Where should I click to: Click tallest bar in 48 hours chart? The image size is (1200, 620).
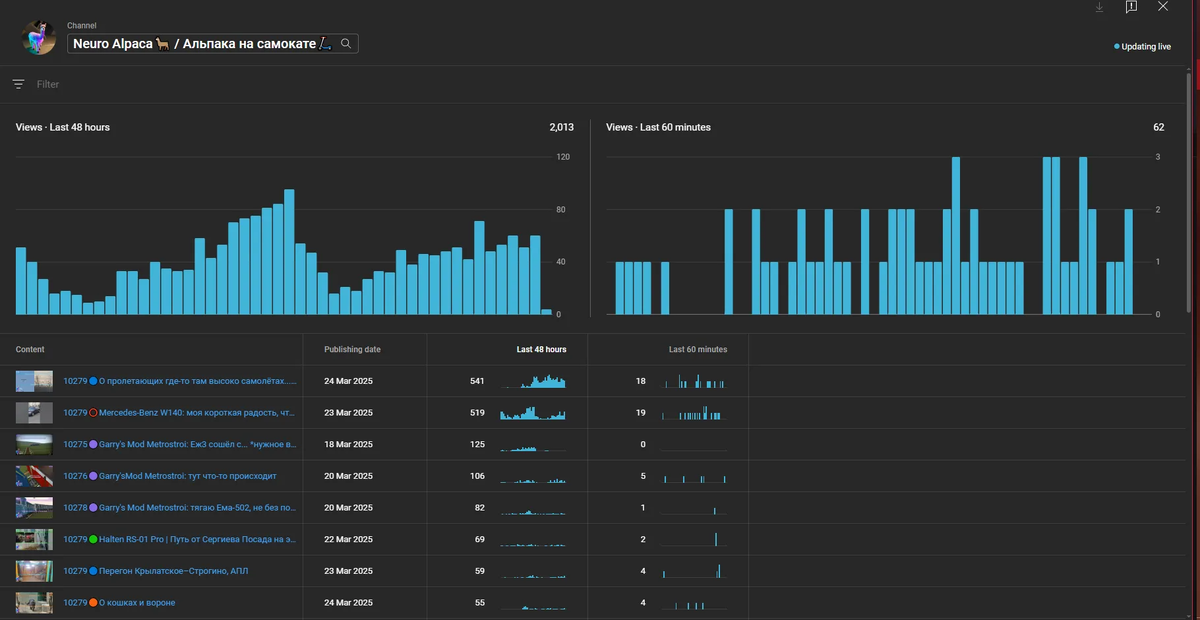pyautogui.click(x=289, y=252)
